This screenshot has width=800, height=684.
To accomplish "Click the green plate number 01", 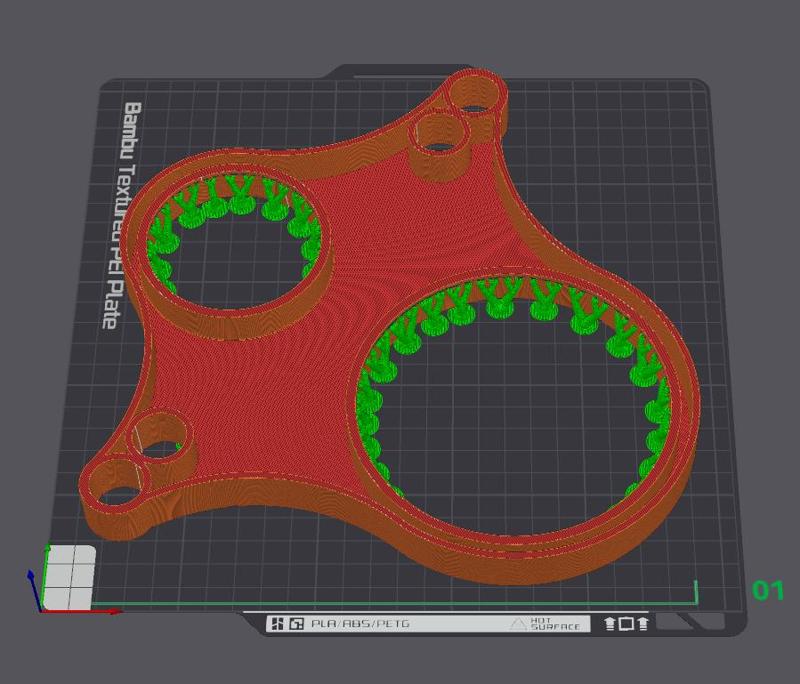I will click(x=768, y=591).
